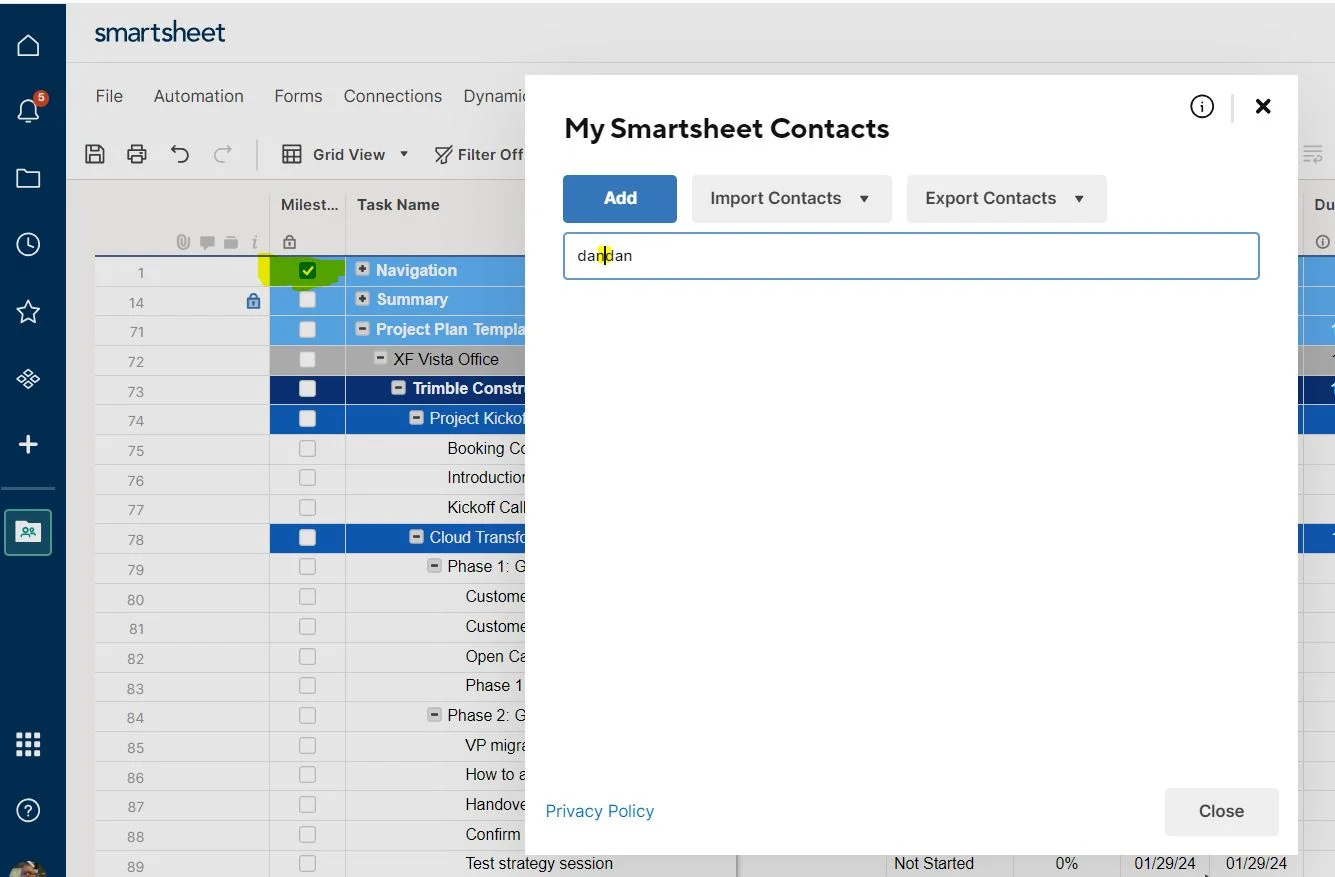This screenshot has width=1335, height=877.
Task: Open the Forms menu
Action: pyautogui.click(x=298, y=96)
